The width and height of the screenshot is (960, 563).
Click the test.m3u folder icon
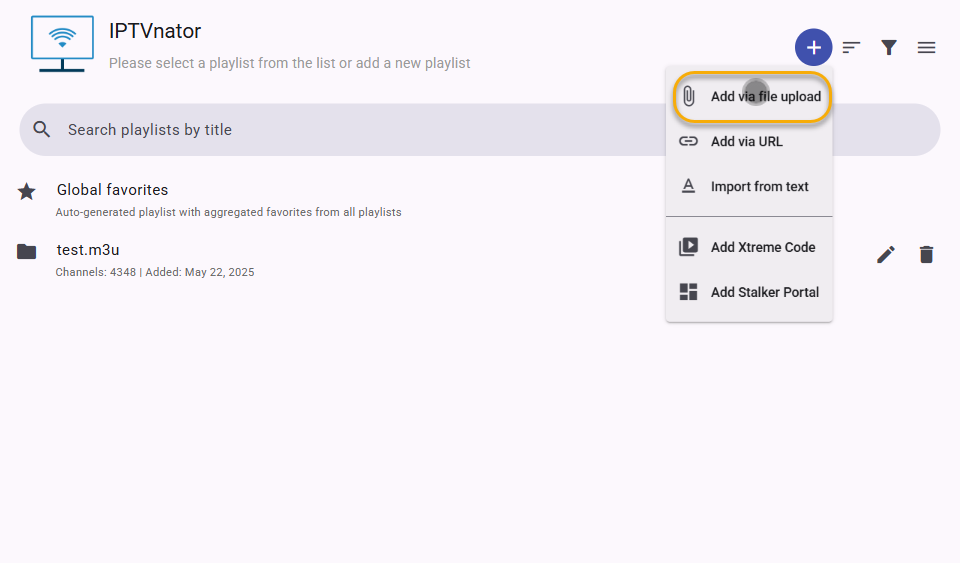click(x=26, y=252)
